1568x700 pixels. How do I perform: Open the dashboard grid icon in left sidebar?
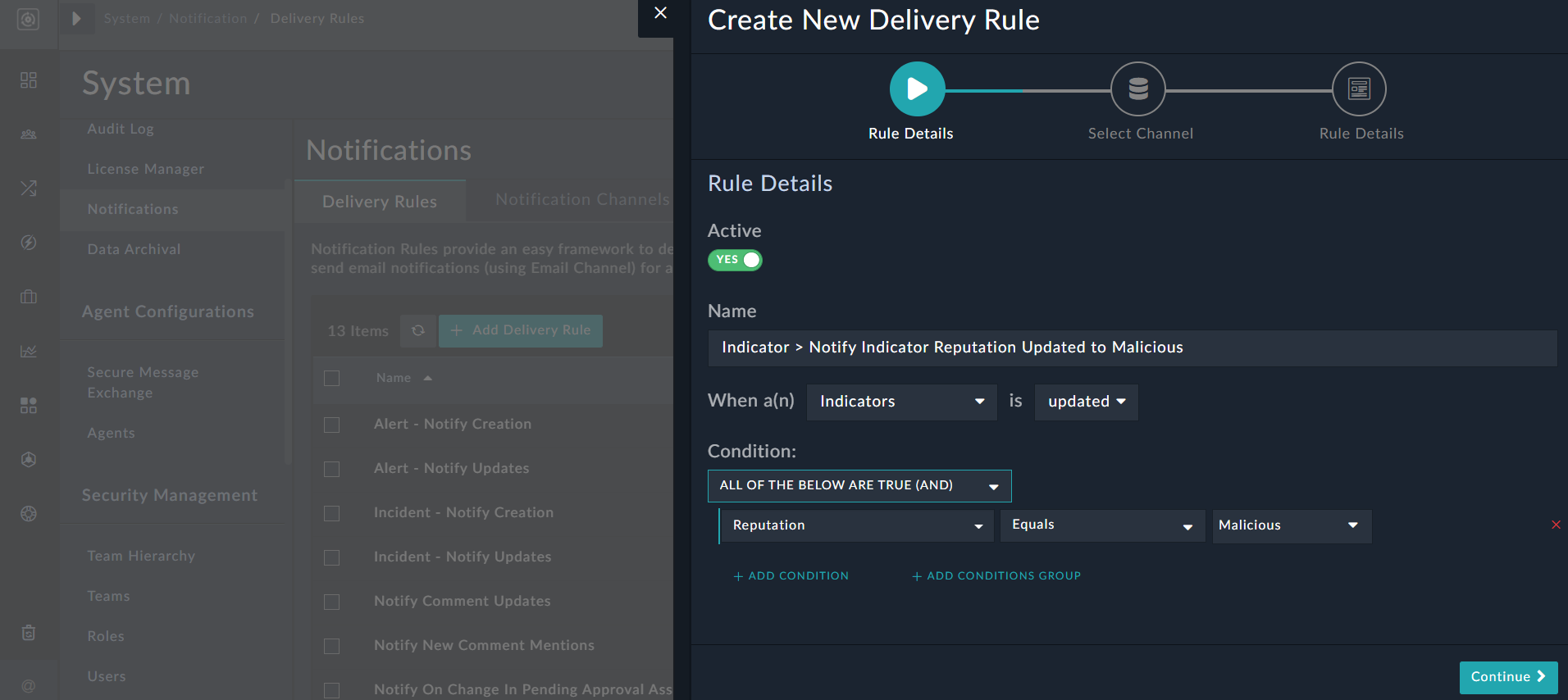[29, 80]
